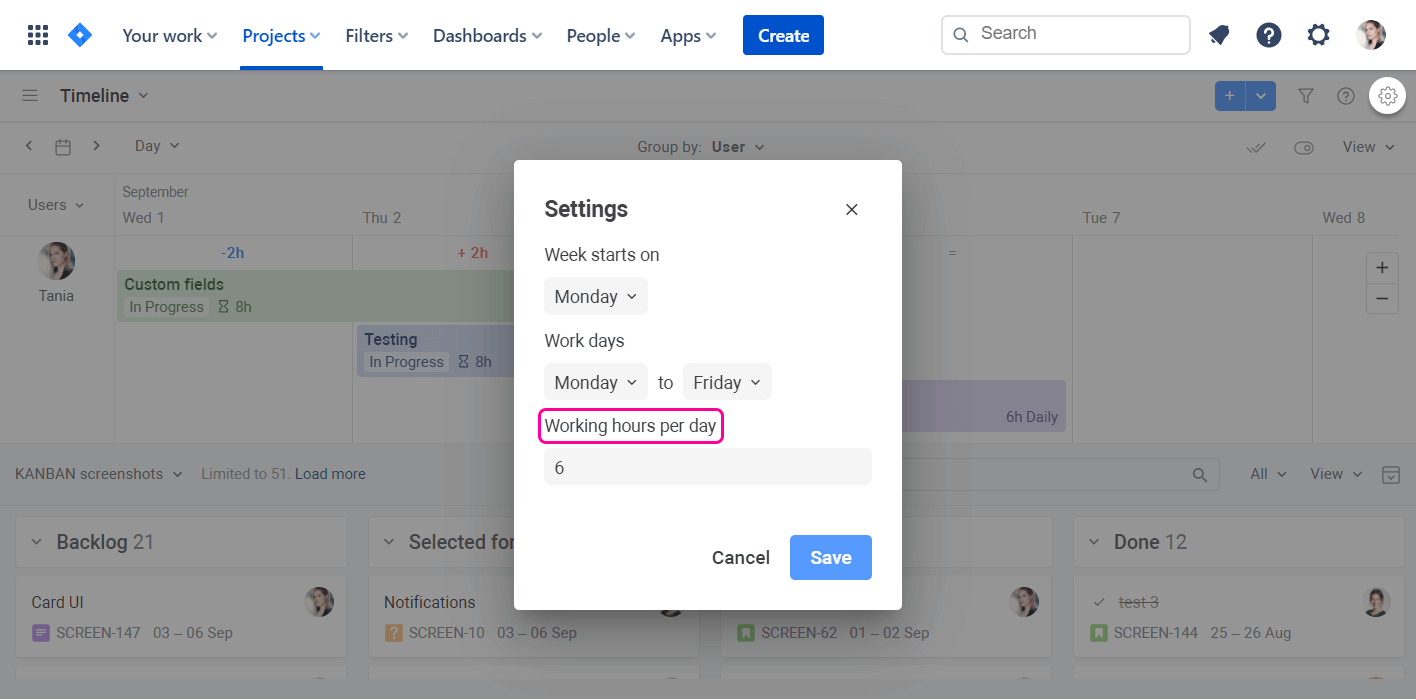Zoom in timeline with plus button
Screen dimensions: 1416x700
pyautogui.click(x=1382, y=268)
